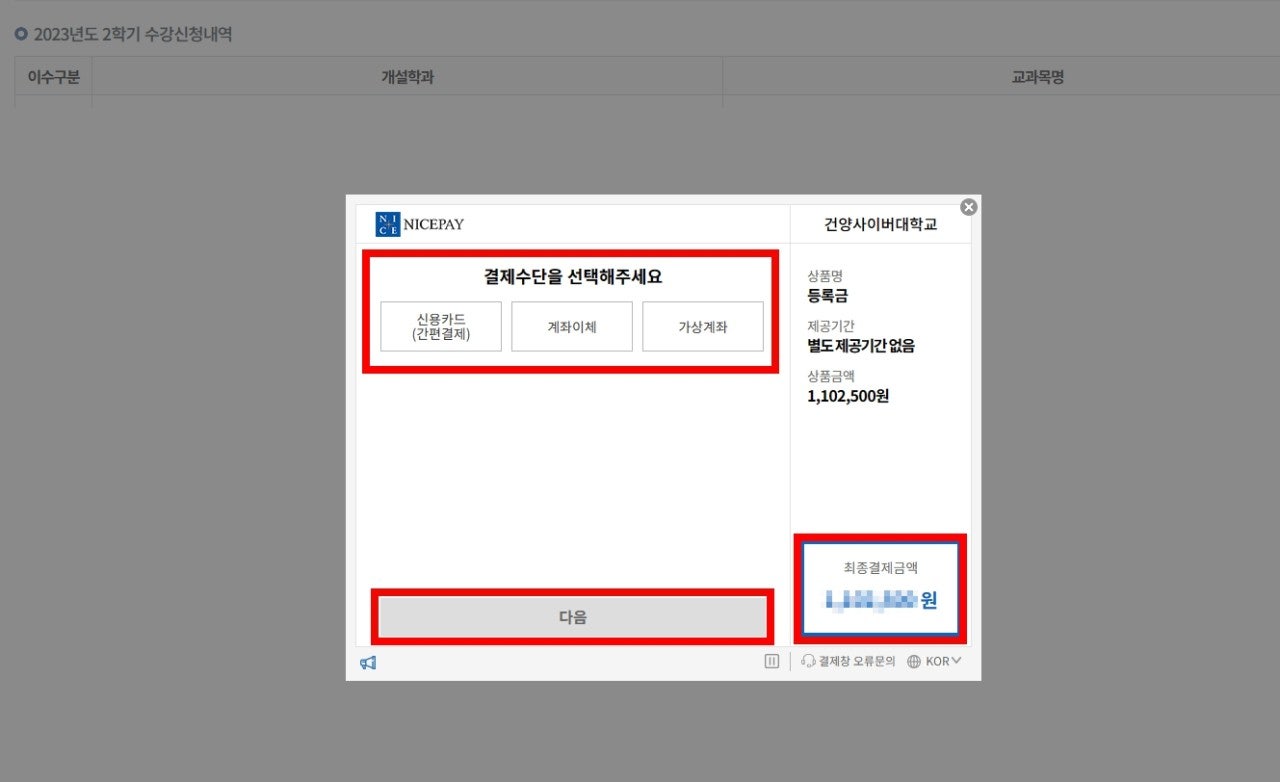This screenshot has width=1280, height=782.
Task: Expand the KOR language dropdown
Action: 943,661
